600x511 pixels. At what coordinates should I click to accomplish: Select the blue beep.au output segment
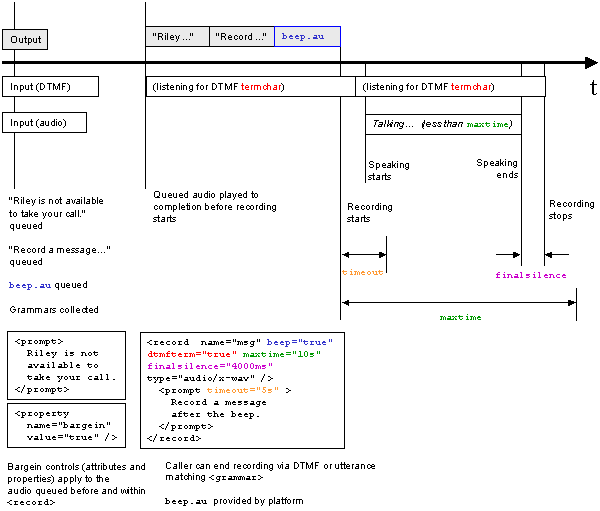pos(307,37)
